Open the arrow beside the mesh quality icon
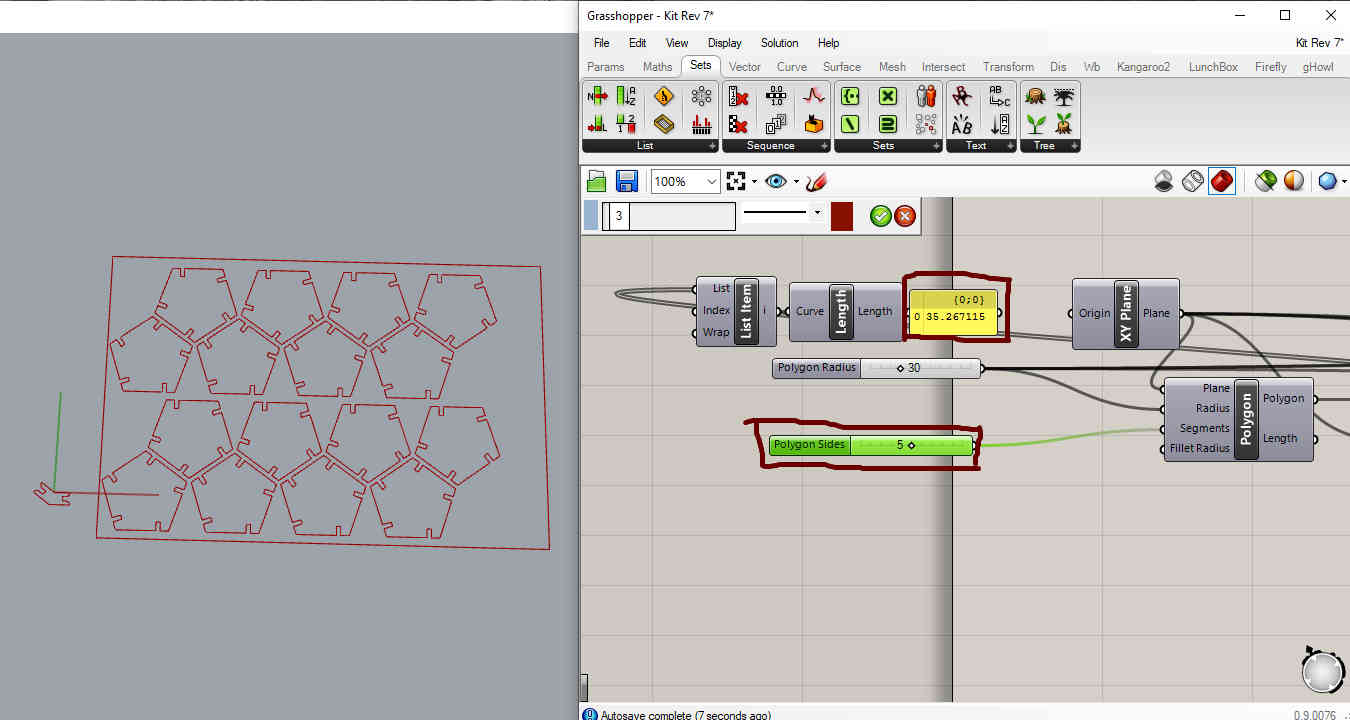Image resolution: width=1350 pixels, height=720 pixels. [x=1344, y=182]
